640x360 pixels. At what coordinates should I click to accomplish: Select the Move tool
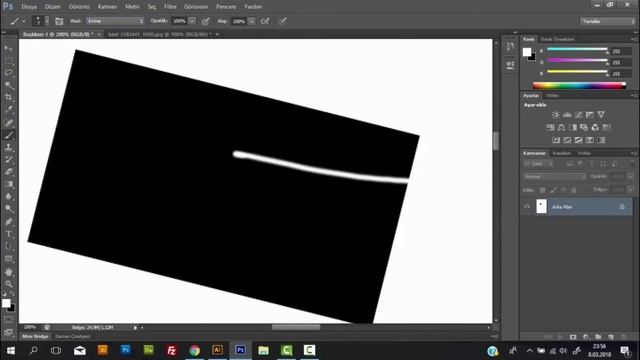(9, 48)
